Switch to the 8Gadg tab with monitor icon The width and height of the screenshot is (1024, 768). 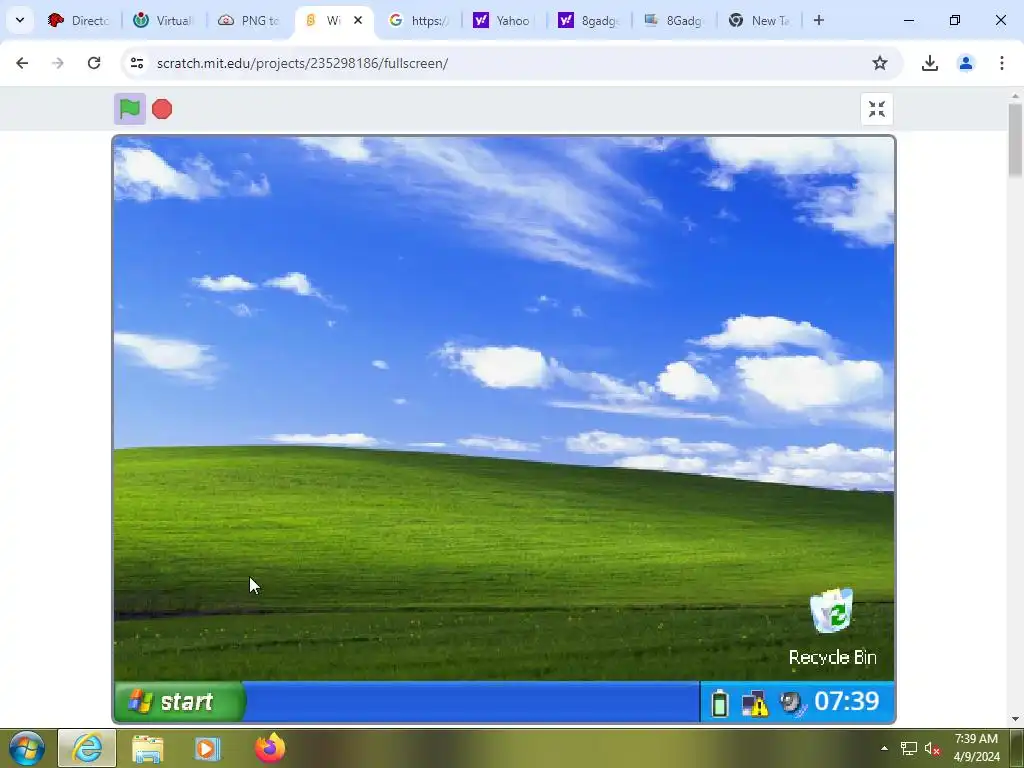673,20
